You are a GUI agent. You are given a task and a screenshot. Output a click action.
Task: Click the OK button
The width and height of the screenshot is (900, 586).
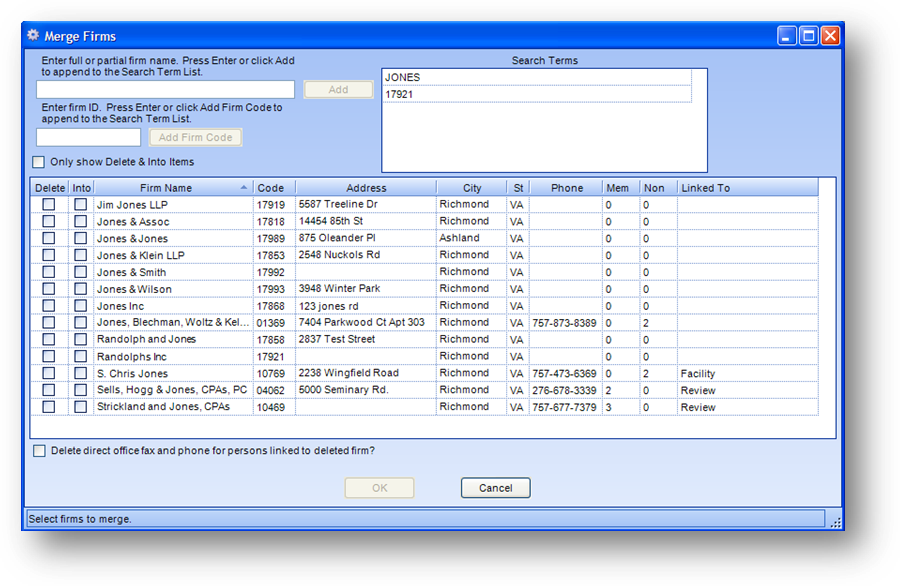[x=379, y=488]
